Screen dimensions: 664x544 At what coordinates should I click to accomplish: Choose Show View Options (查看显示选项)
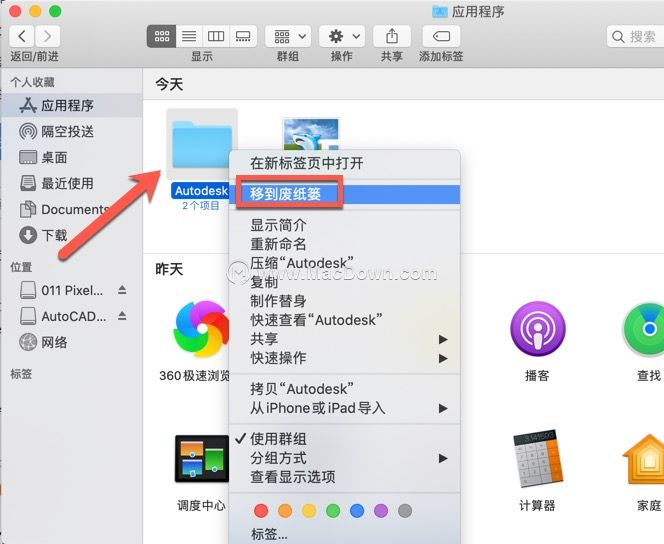[344, 477]
